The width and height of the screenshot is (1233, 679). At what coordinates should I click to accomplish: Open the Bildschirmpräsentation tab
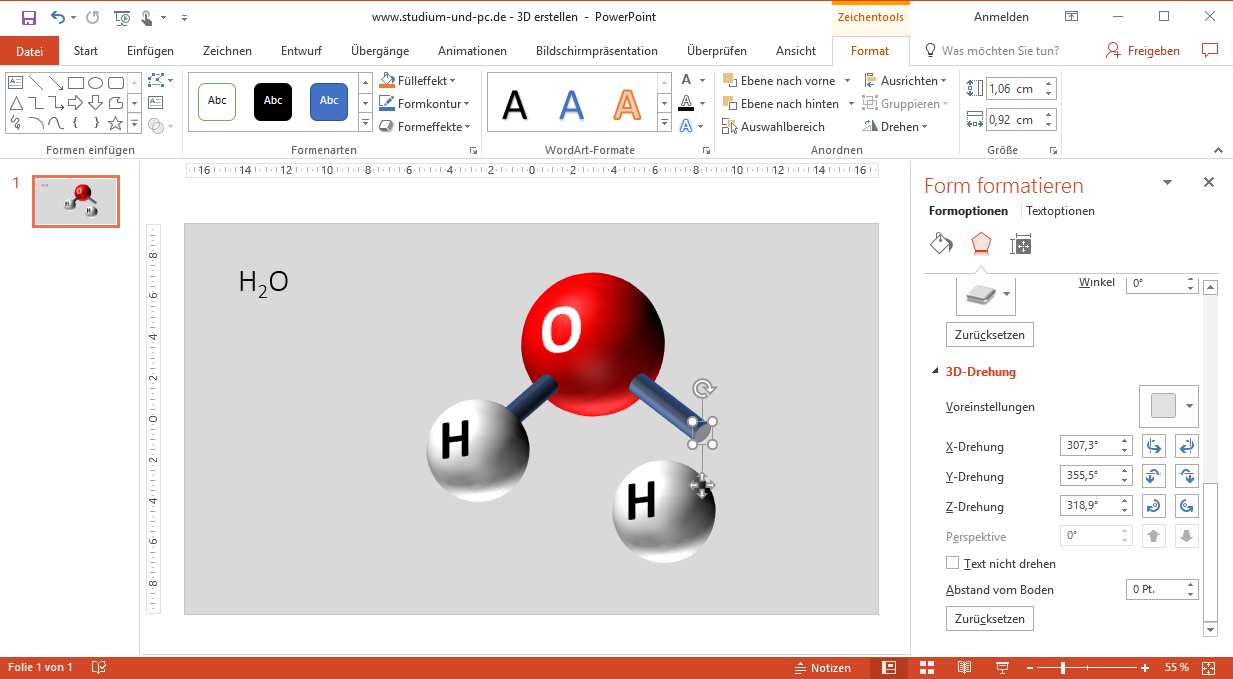597,51
